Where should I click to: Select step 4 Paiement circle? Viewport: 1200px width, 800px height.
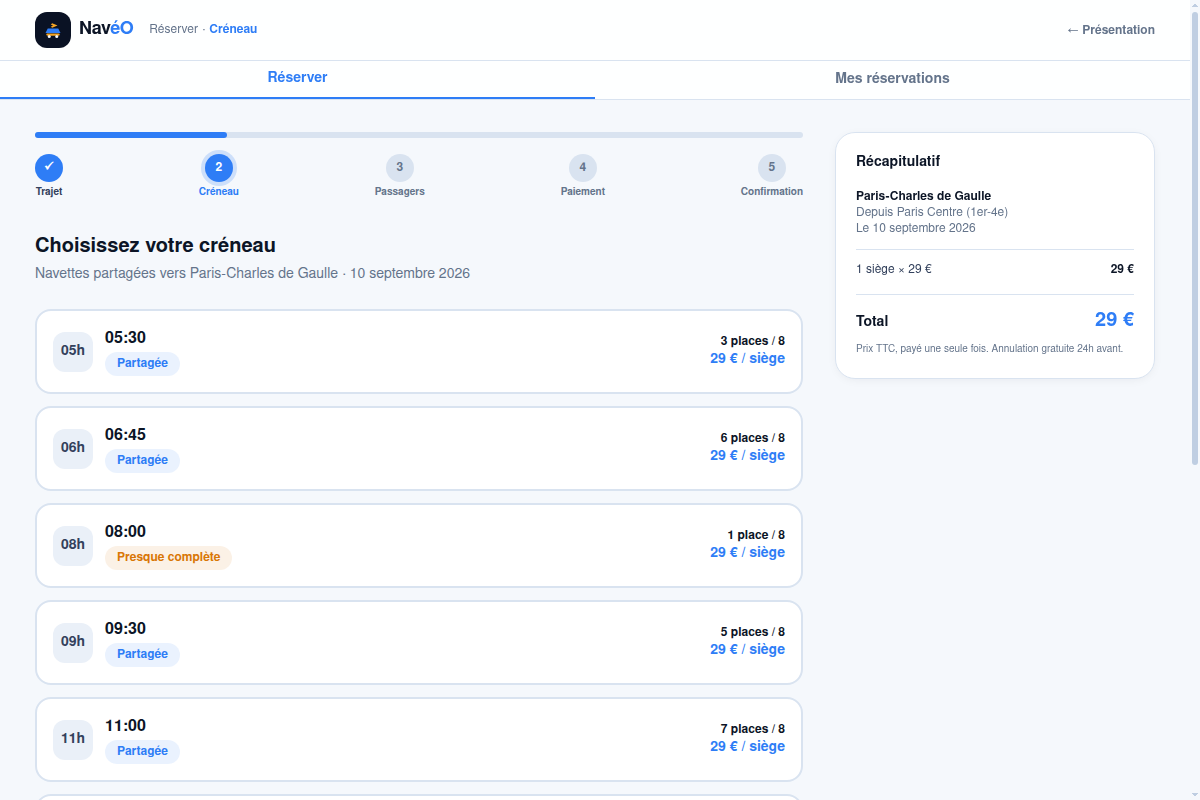coord(583,167)
